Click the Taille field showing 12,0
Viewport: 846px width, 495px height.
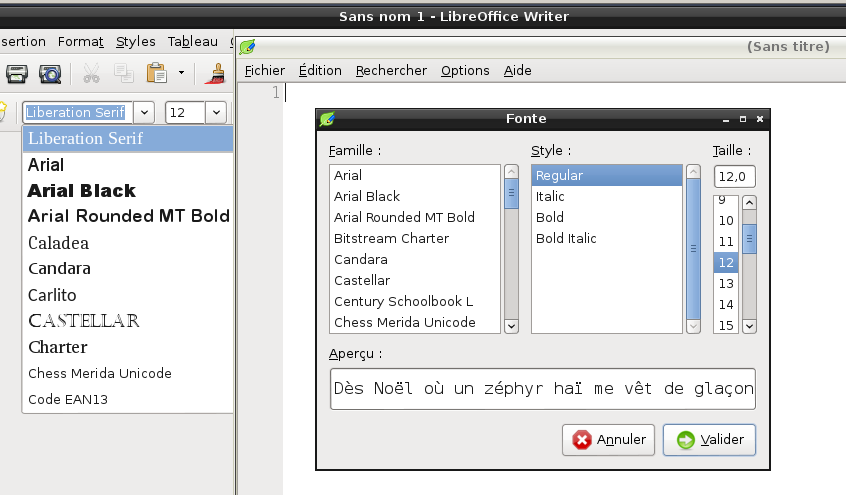(x=734, y=177)
